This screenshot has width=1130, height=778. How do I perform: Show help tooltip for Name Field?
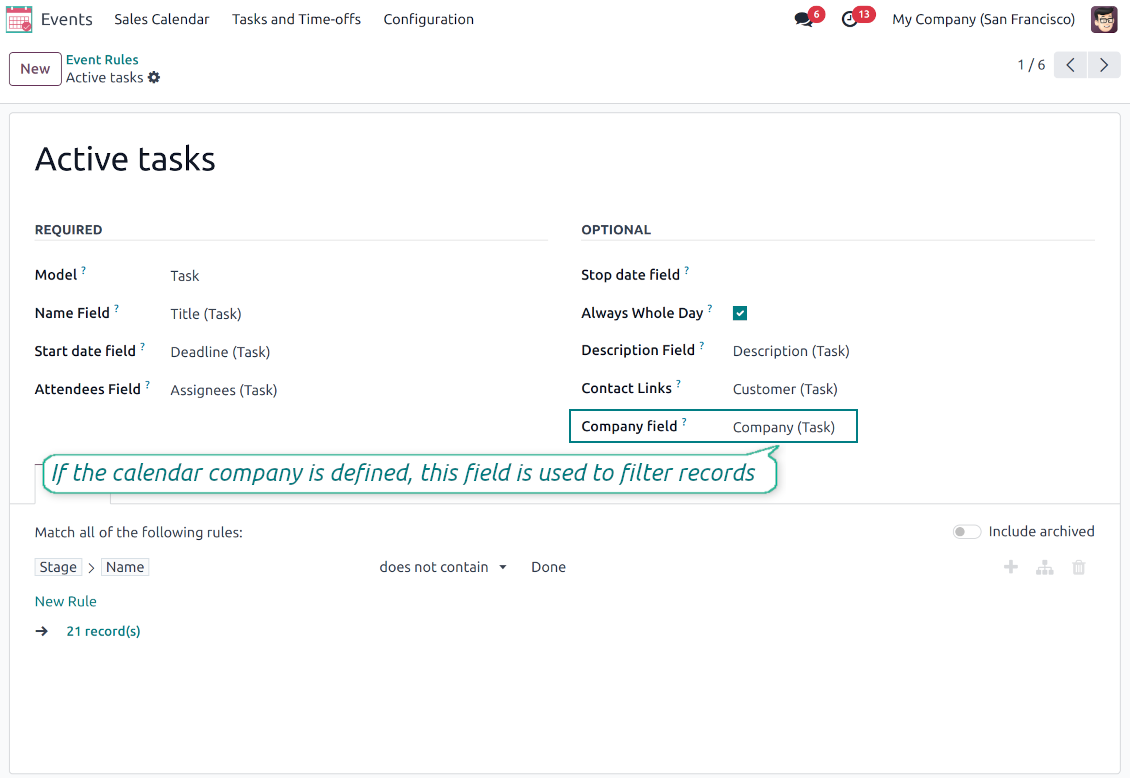tap(117, 308)
